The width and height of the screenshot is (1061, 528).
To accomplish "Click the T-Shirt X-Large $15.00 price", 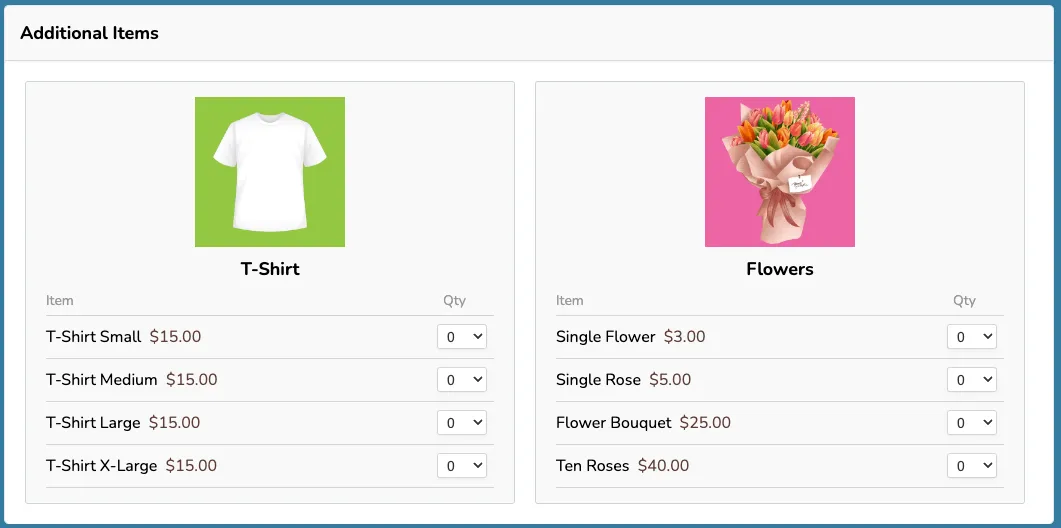I will click(x=191, y=466).
